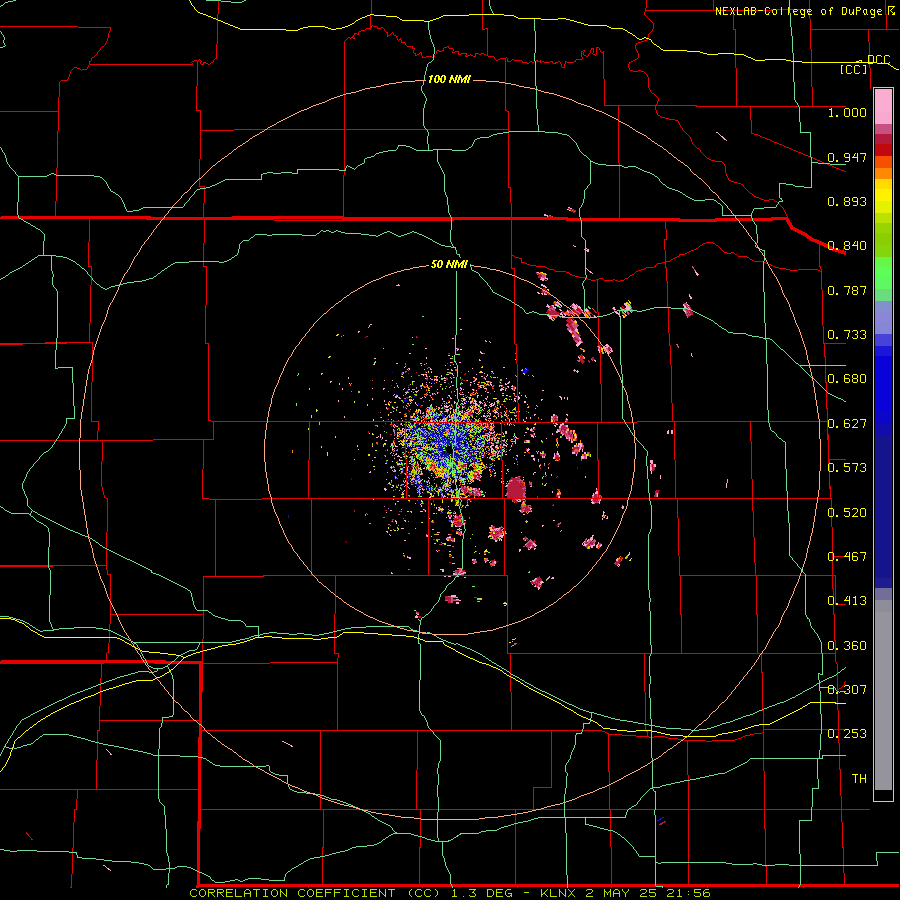Click the 0.680 scale value
Viewport: 900px width, 900px height.
(x=847, y=379)
